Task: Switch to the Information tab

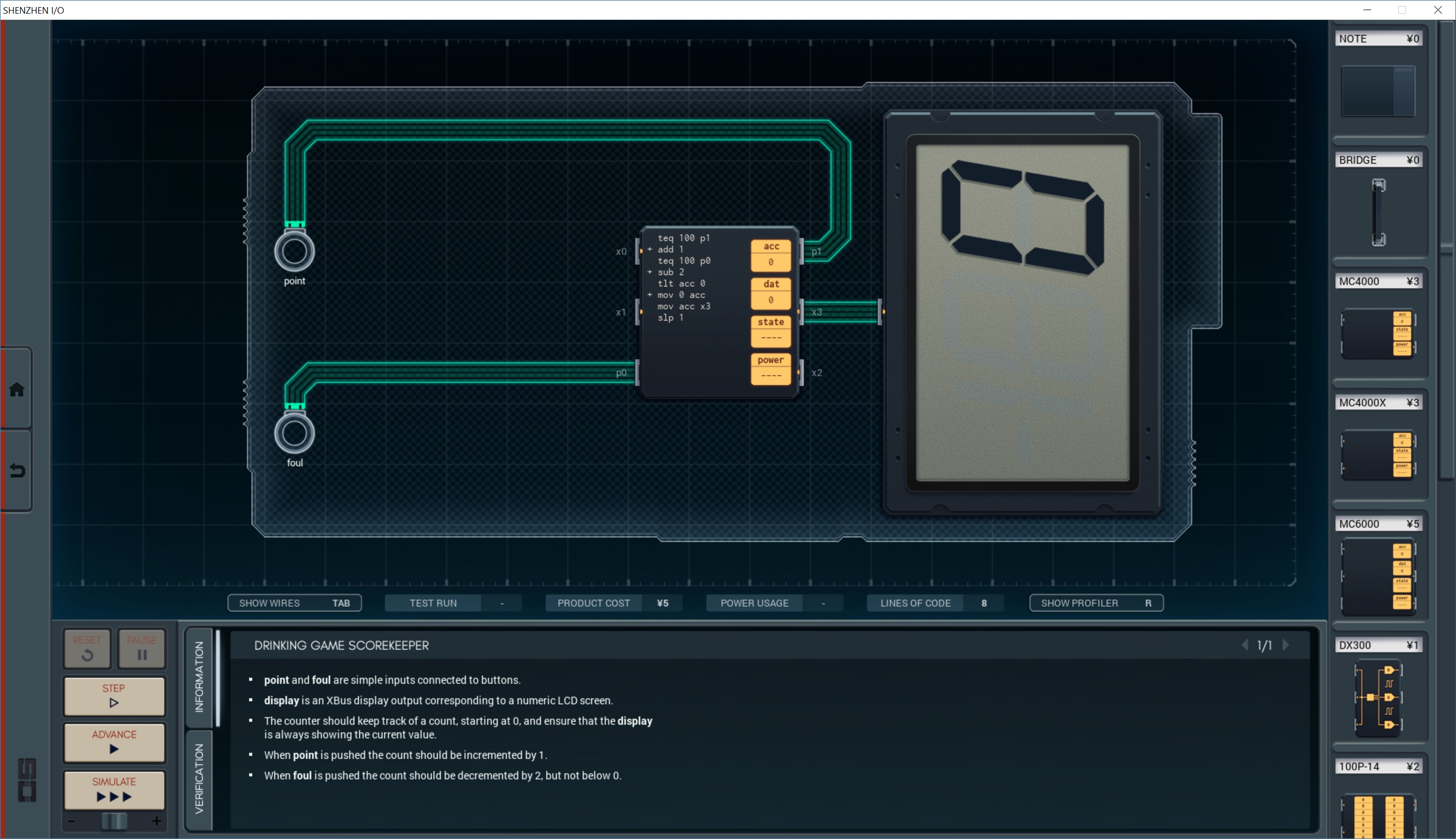Action: 199,677
